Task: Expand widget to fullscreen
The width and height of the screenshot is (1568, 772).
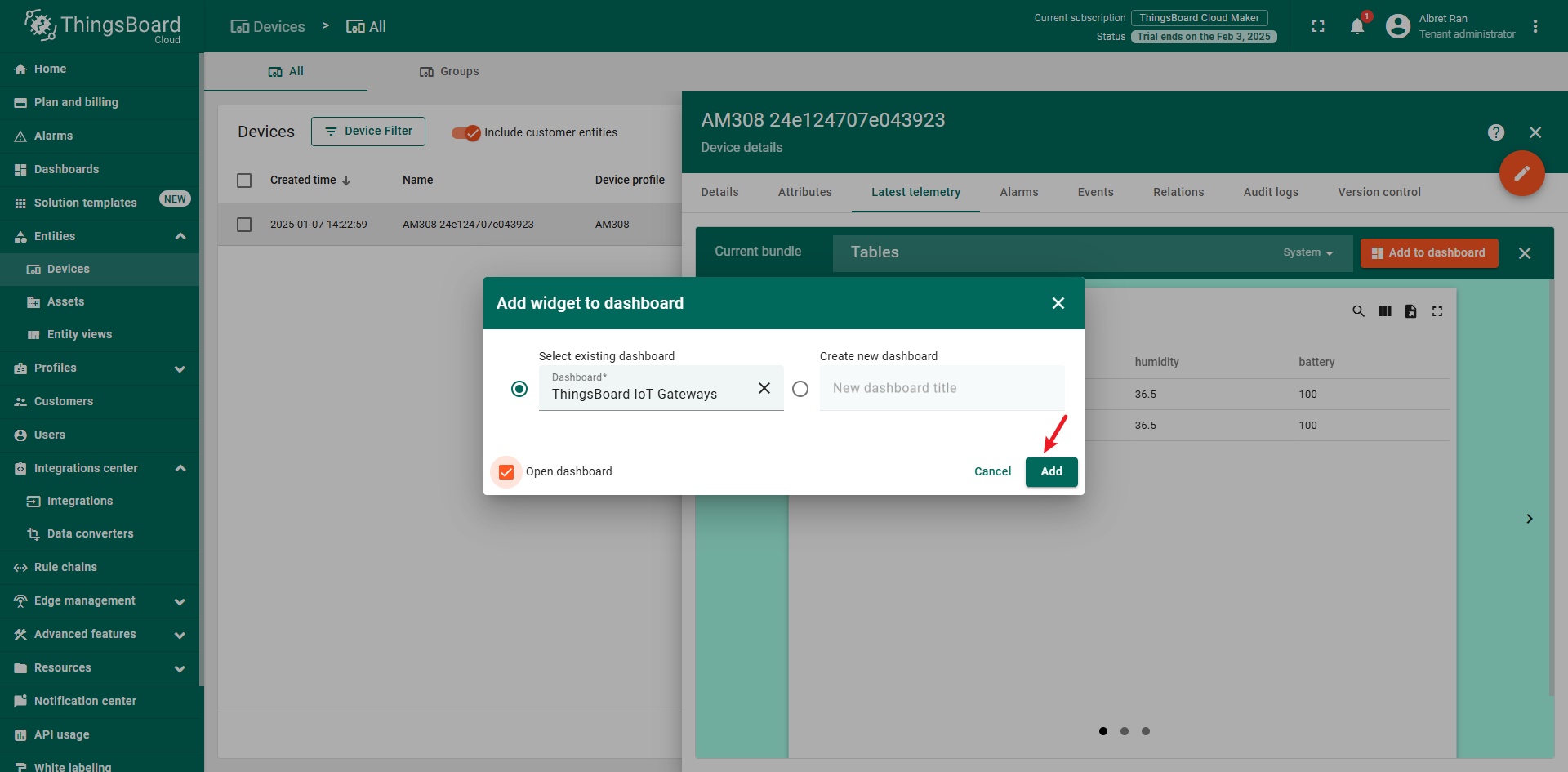Action: coord(1437,311)
